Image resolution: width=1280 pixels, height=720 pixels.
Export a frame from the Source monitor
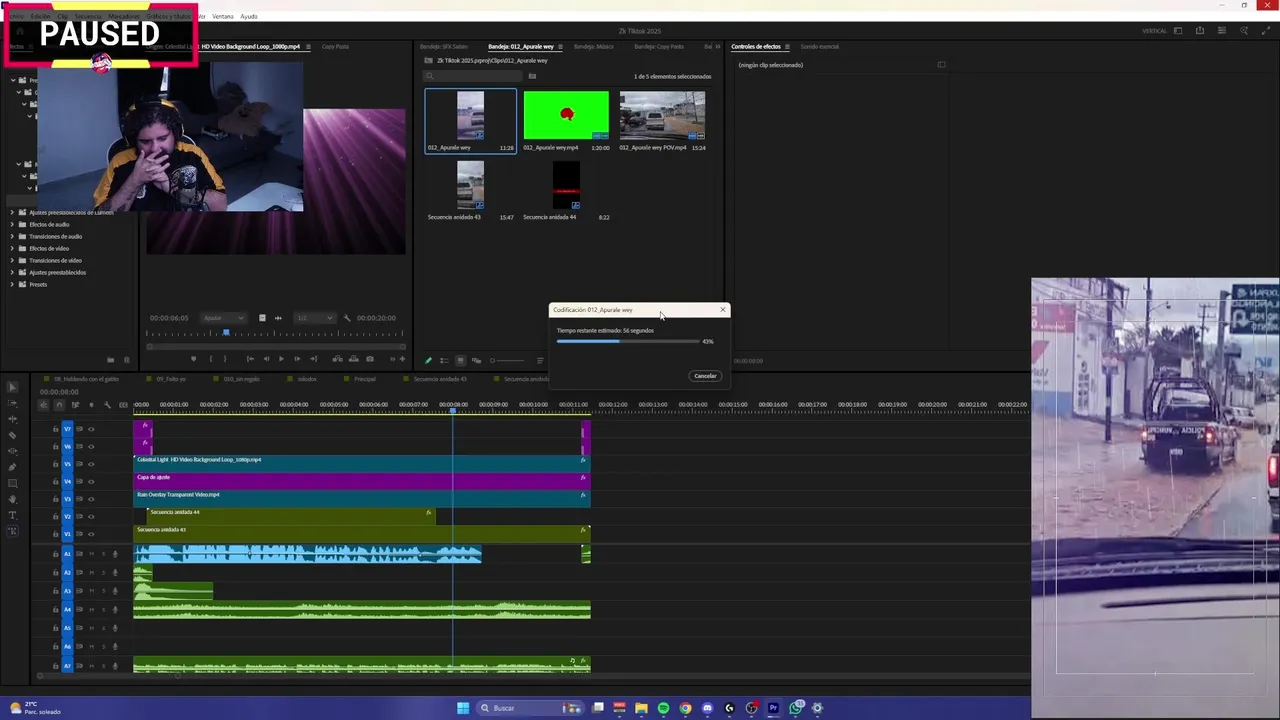[370, 359]
